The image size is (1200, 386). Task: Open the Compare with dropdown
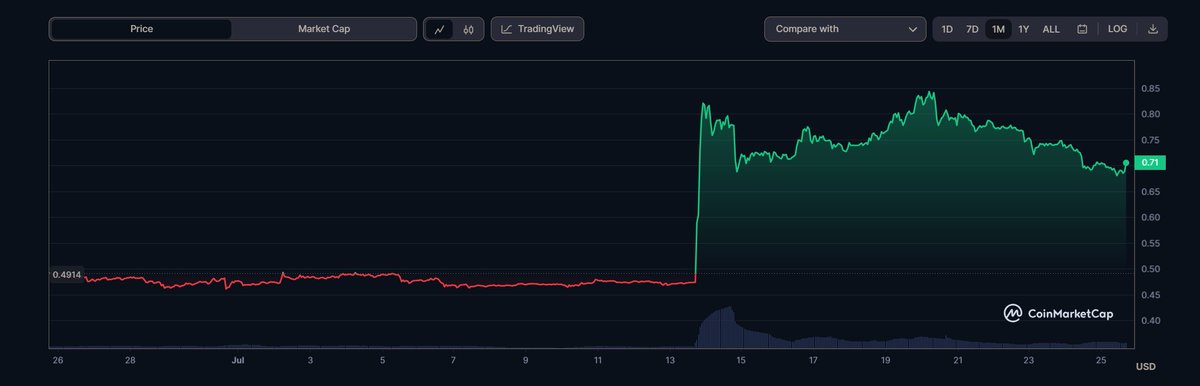point(845,29)
